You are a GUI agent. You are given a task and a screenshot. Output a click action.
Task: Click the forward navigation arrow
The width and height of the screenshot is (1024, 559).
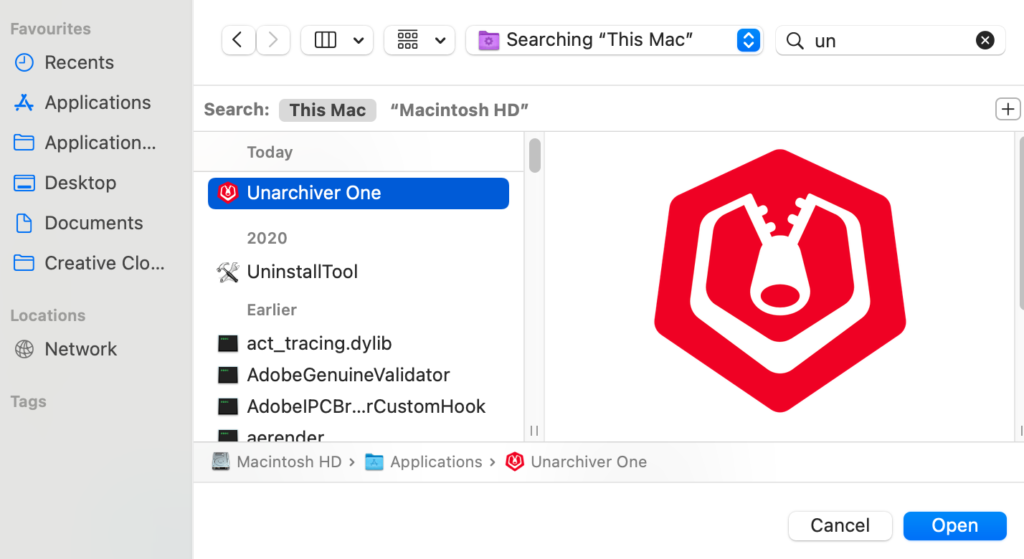(x=273, y=40)
